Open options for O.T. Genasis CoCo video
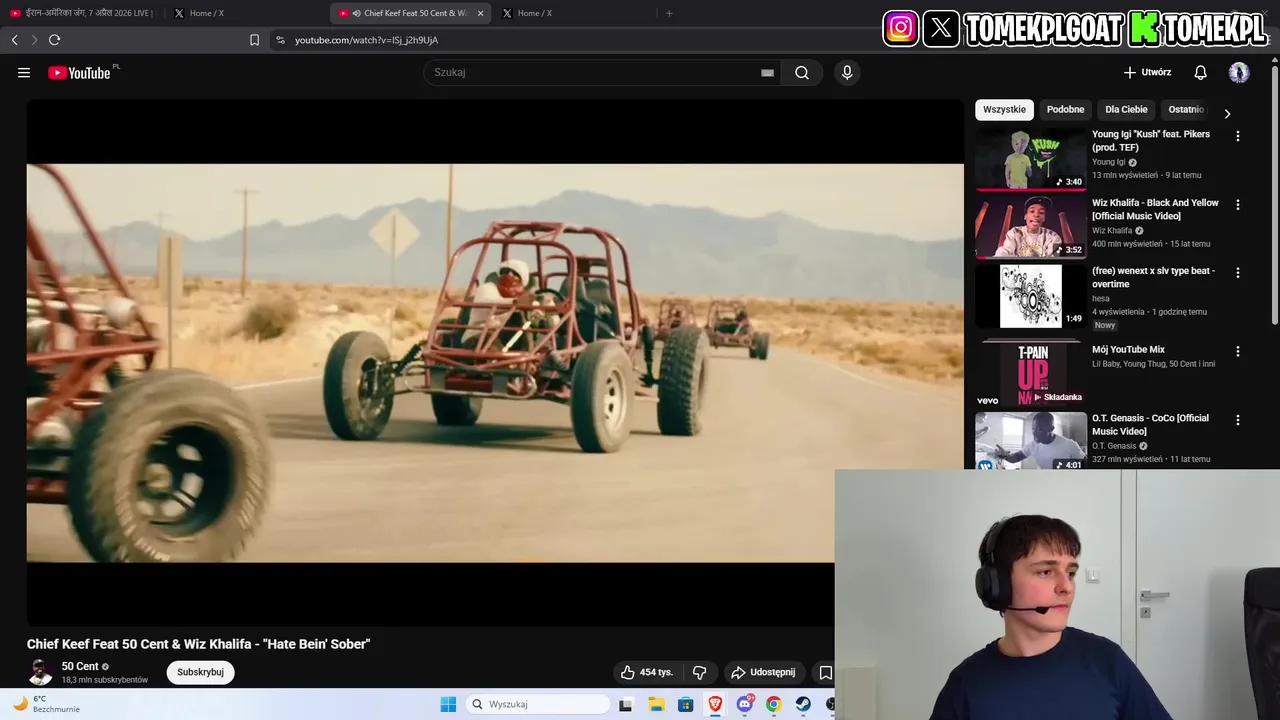This screenshot has width=1280, height=720. (x=1237, y=420)
